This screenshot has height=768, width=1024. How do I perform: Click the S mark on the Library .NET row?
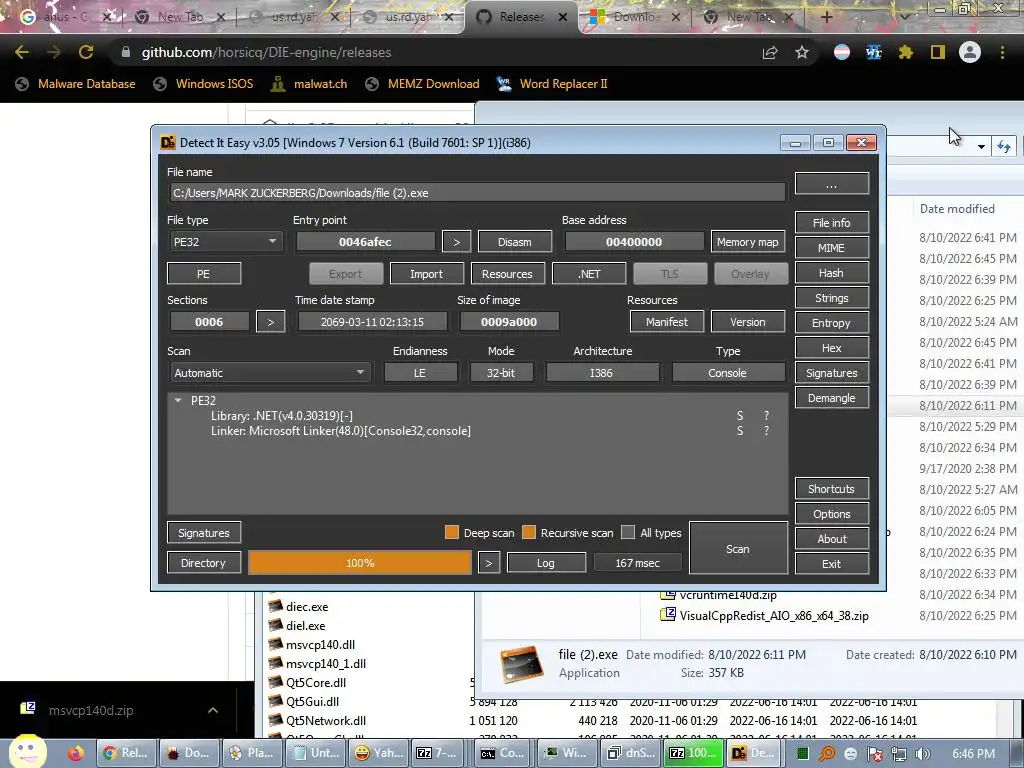click(x=740, y=415)
